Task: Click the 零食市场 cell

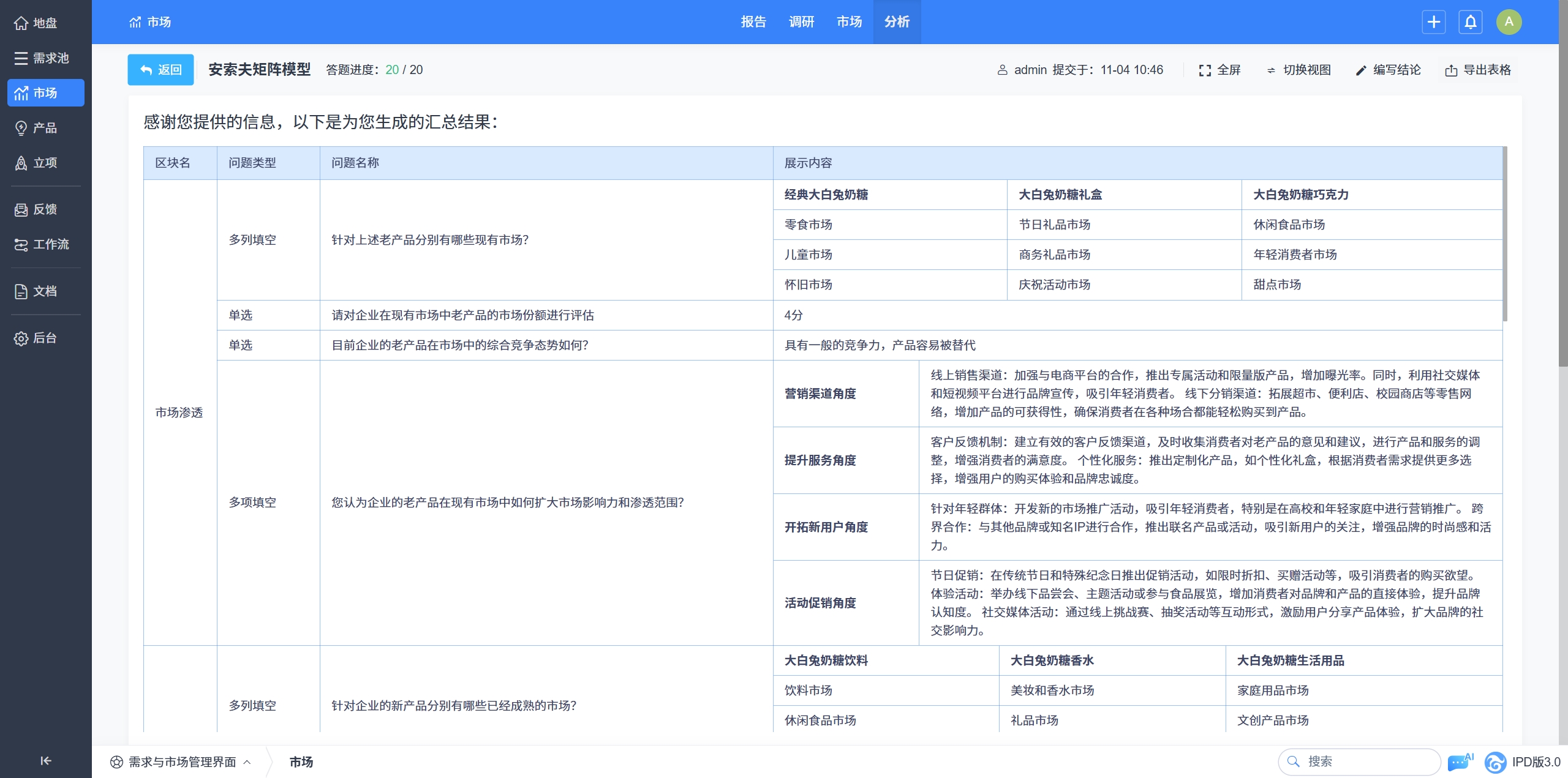Action: [890, 225]
